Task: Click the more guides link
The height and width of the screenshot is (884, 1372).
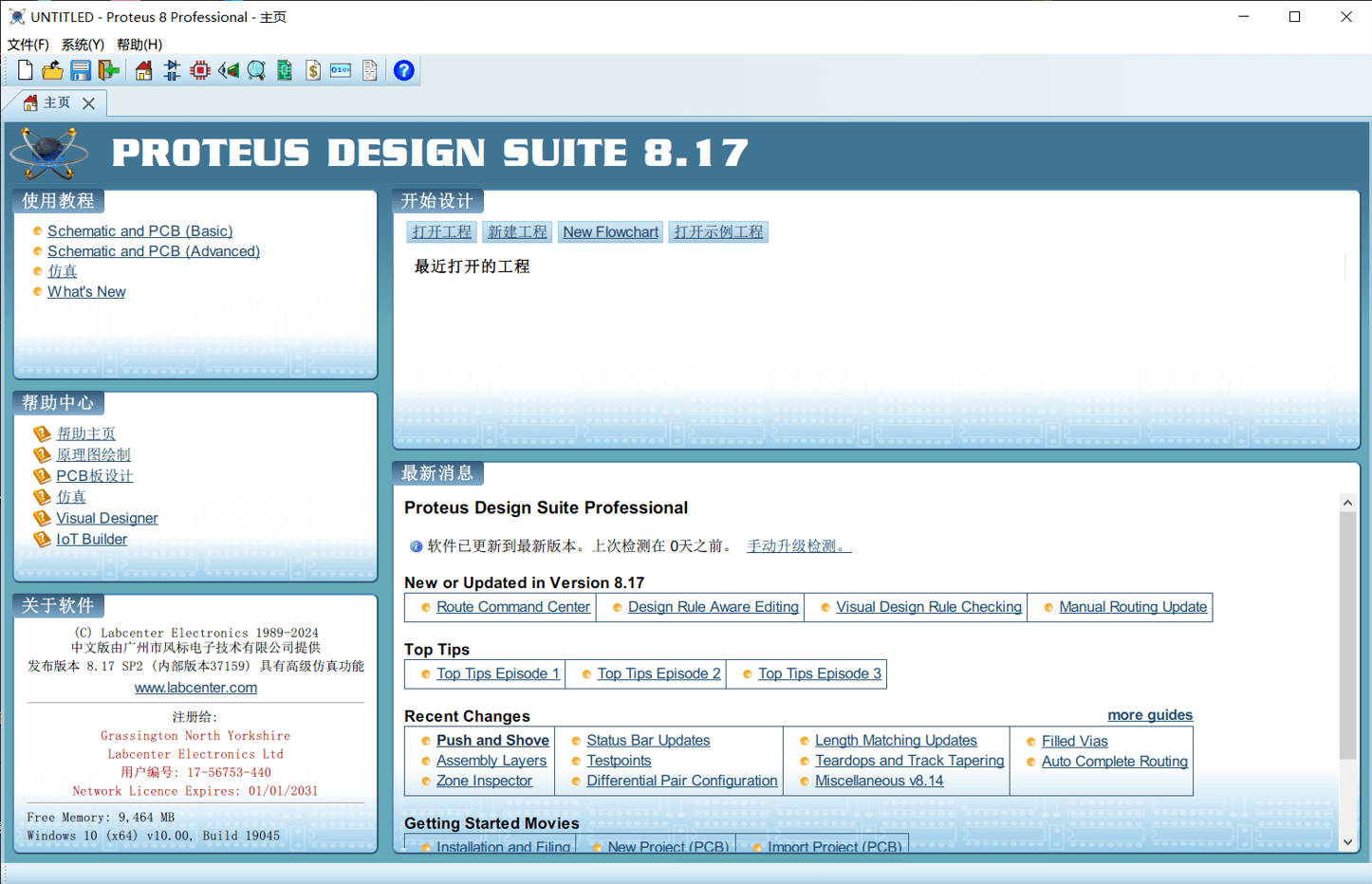Action: 1150,715
